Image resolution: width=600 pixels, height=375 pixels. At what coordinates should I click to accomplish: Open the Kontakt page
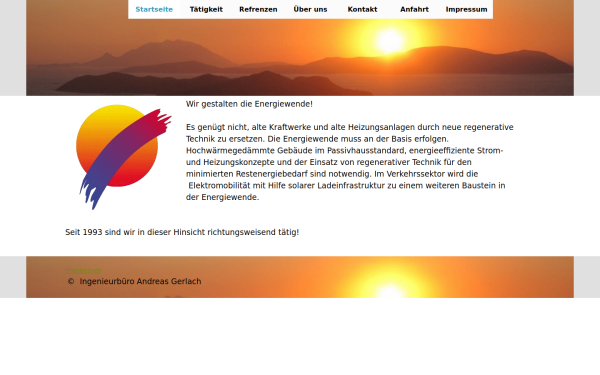362,9
